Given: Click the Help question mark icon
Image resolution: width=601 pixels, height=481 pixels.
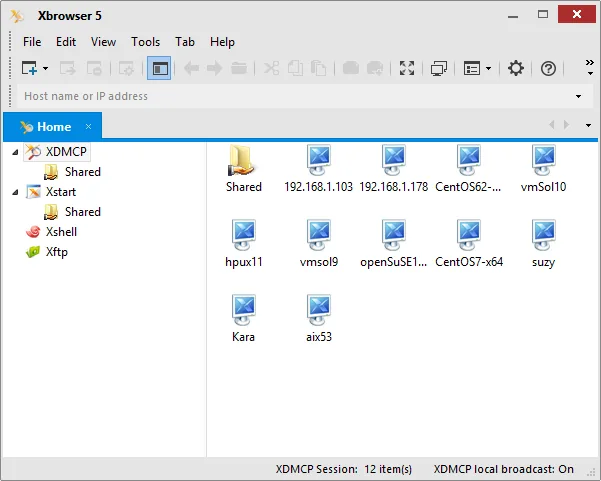Looking at the screenshot, I should coord(548,69).
